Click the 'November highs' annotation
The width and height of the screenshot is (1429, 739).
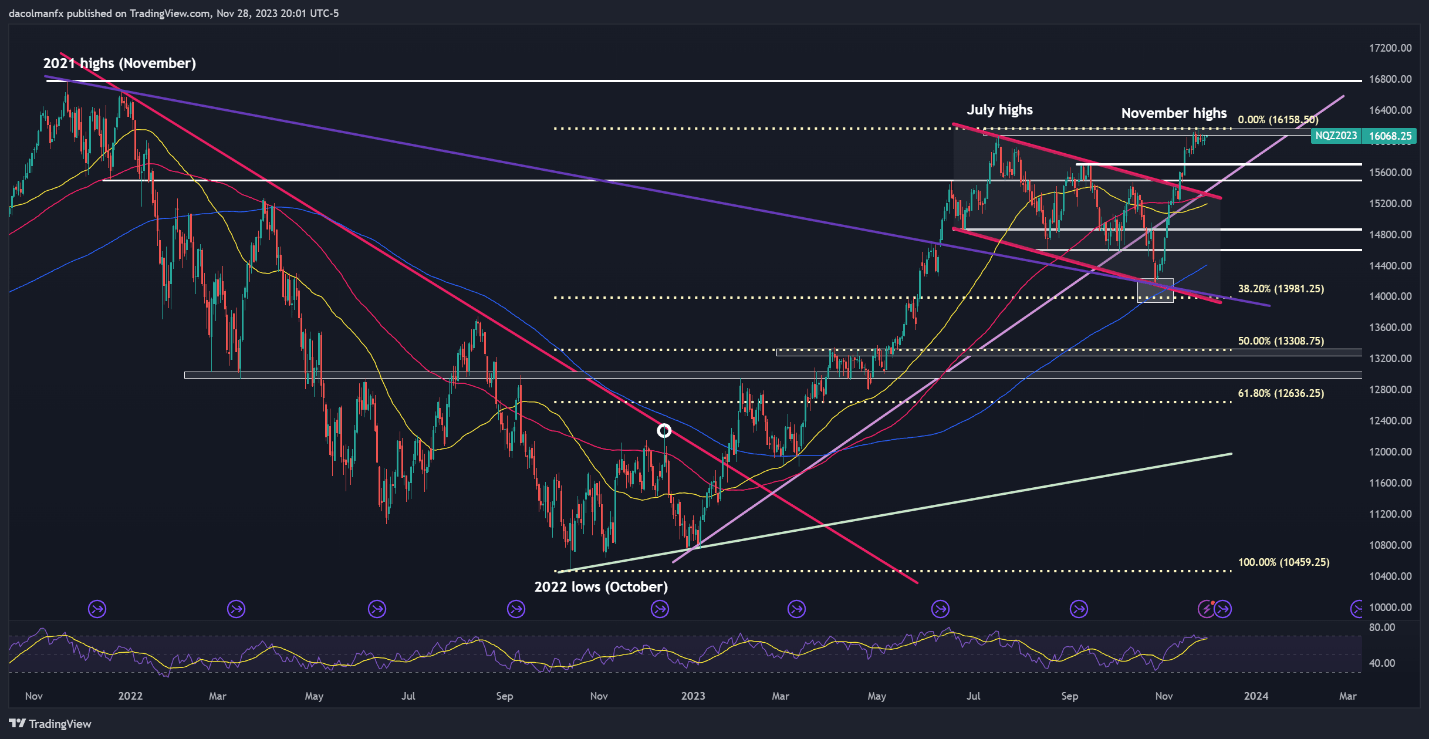coord(1174,114)
